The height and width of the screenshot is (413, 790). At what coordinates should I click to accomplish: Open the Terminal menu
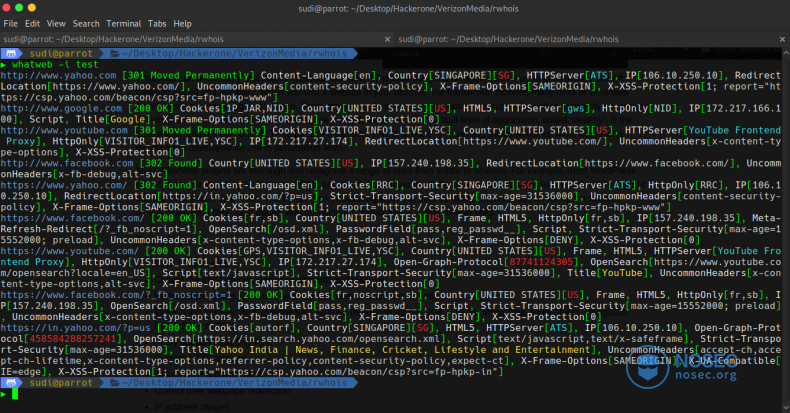123,24
